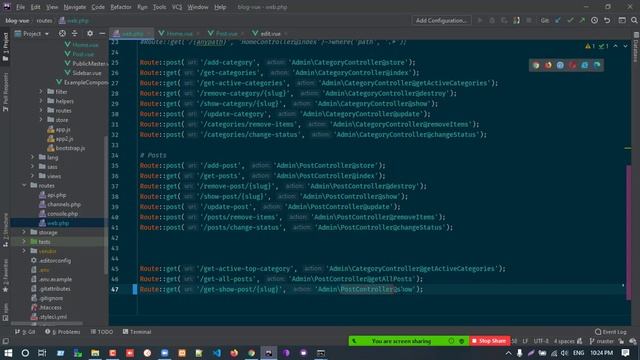Click the Debug bug icon

(492, 20)
